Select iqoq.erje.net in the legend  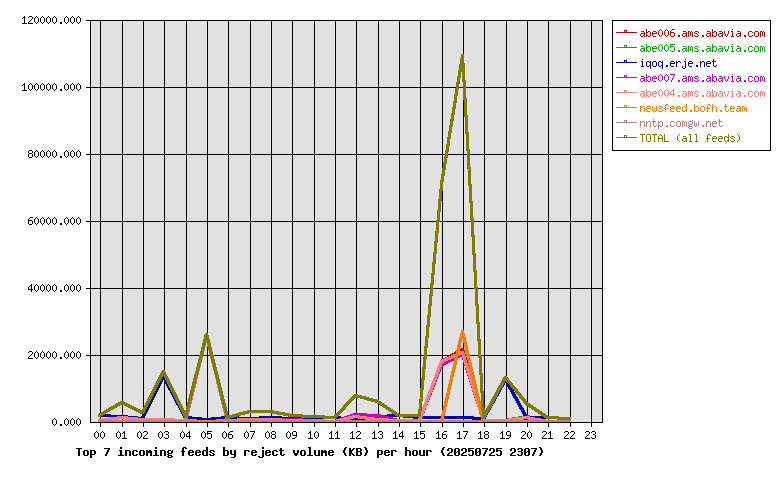click(x=667, y=63)
